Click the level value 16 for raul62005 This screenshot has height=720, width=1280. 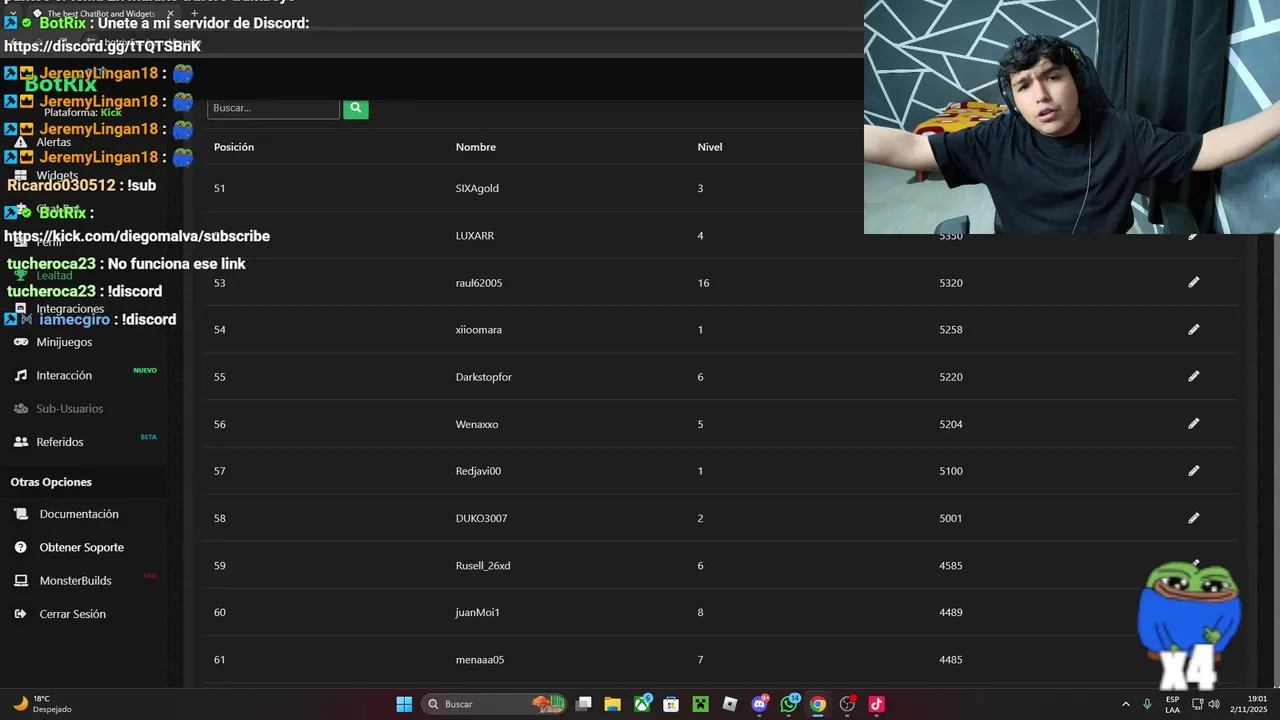(703, 283)
